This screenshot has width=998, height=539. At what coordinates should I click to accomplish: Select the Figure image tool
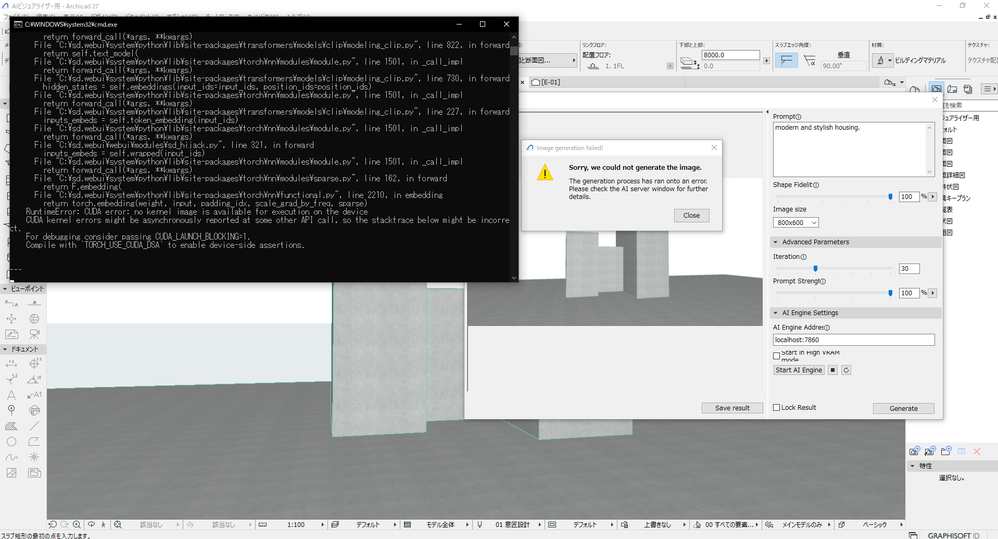(11, 473)
